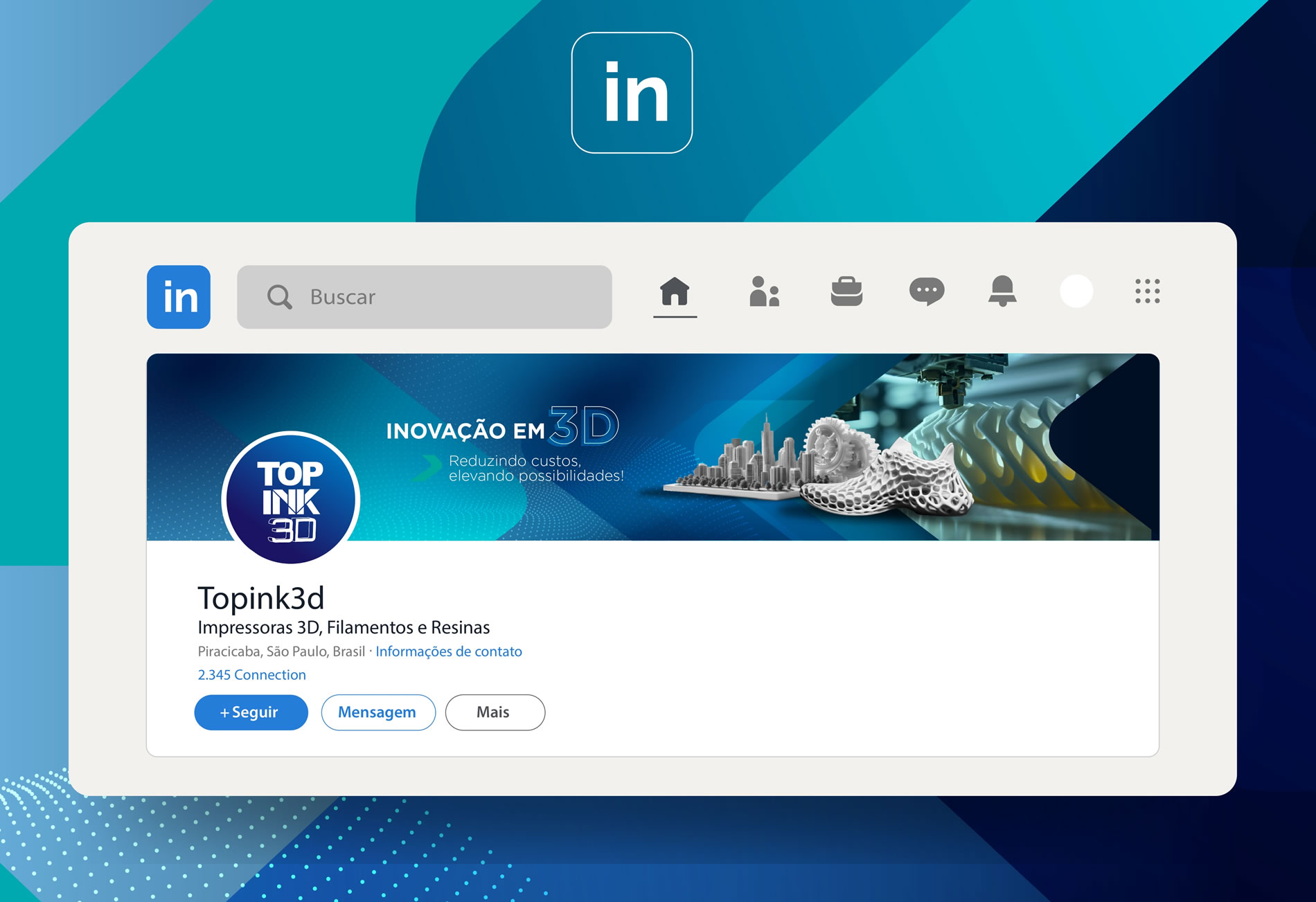Open the Messaging chat bubble icon
Image resolution: width=1316 pixels, height=902 pixels.
(x=927, y=291)
